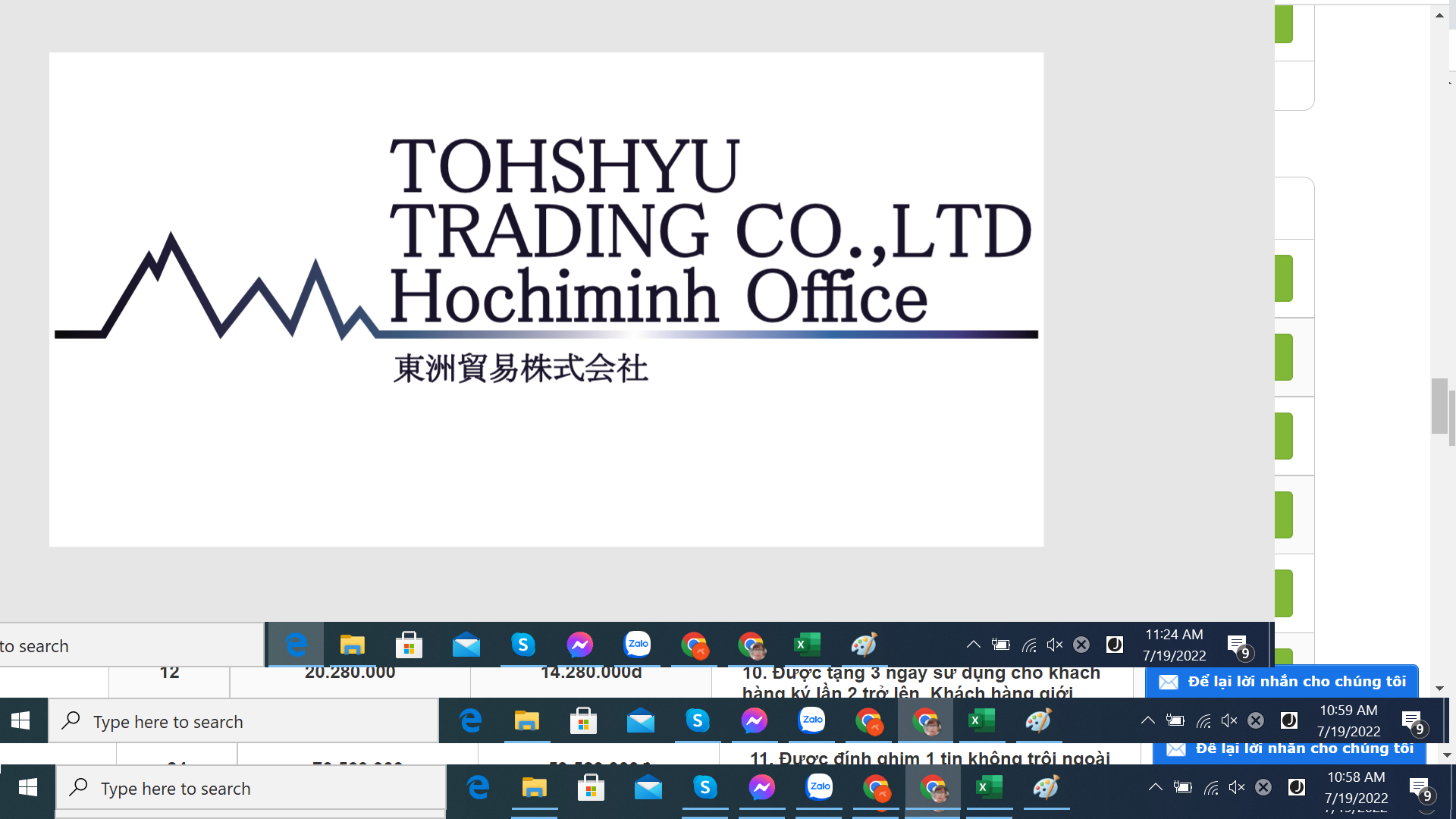Open Zalo in the 10:59 AM taskbar
The image size is (1456, 819).
pyautogui.click(x=812, y=720)
